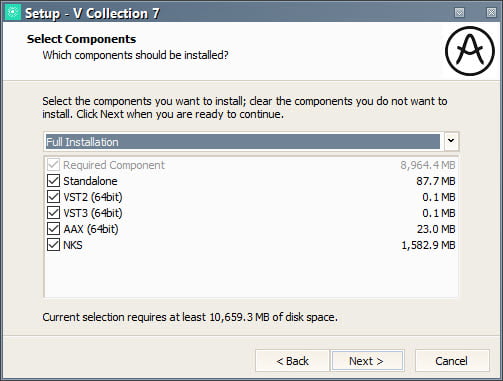The width and height of the screenshot is (503, 381).
Task: Click the 23.0 MB size value
Action: tap(436, 229)
